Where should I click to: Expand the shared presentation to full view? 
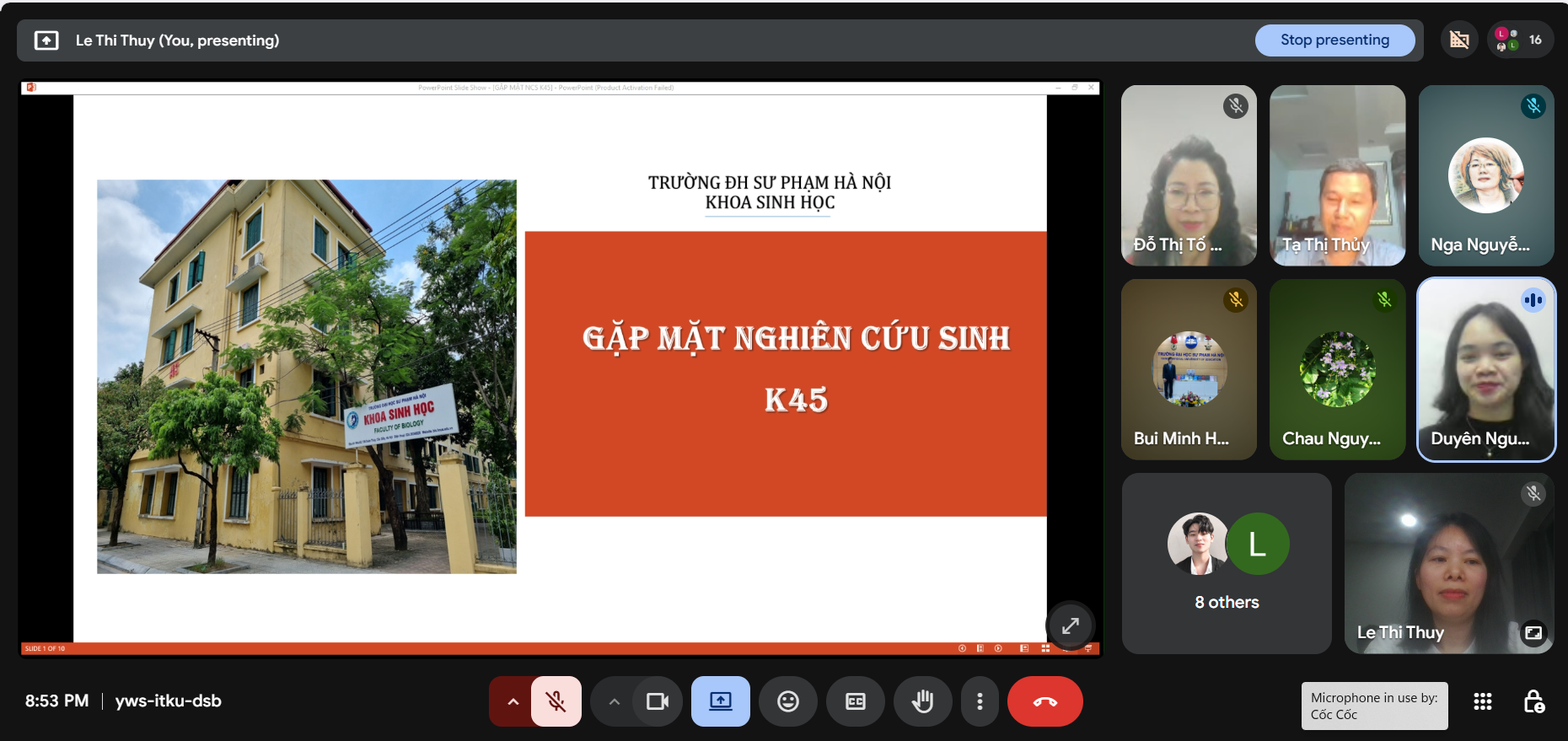tap(1070, 626)
